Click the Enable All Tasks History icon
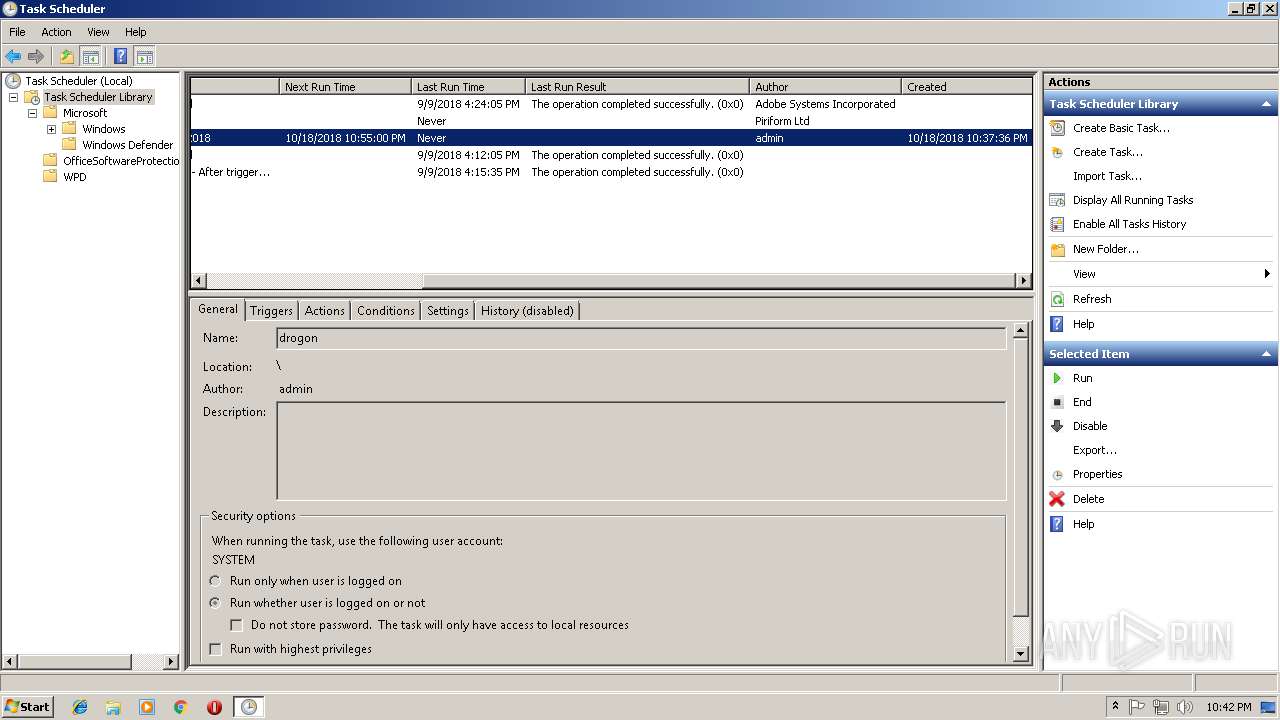This screenshot has width=1280, height=720. 1057,224
